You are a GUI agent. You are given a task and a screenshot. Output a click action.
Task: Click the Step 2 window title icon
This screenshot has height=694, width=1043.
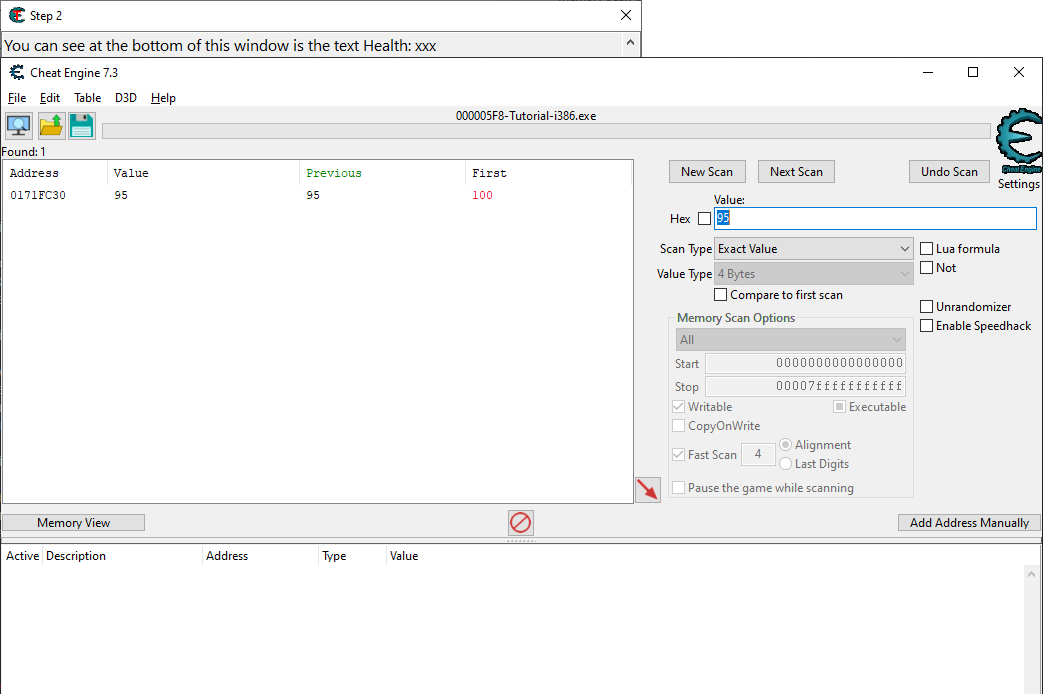[x=17, y=15]
